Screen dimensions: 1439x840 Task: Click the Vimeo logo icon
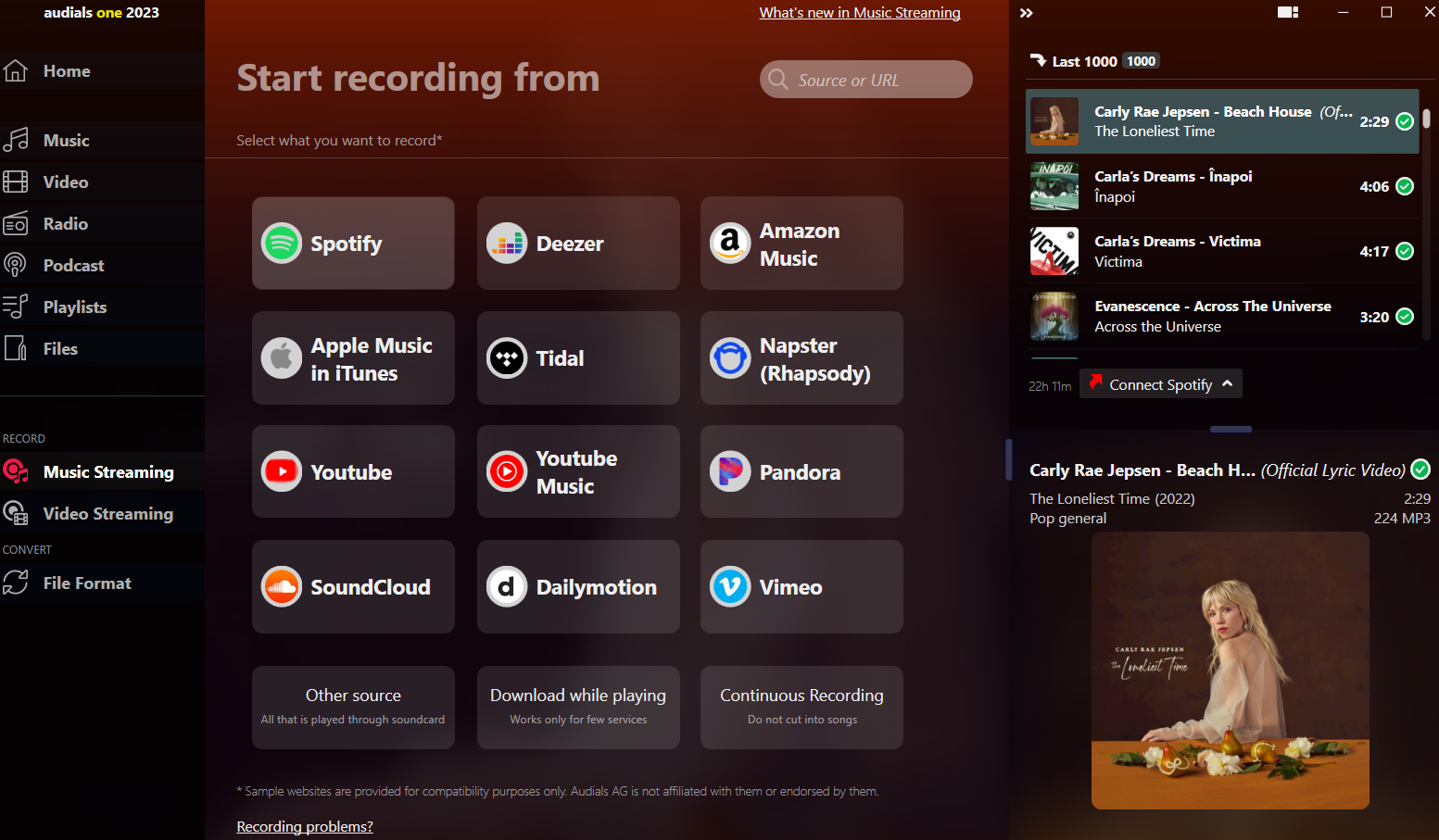tap(730, 587)
